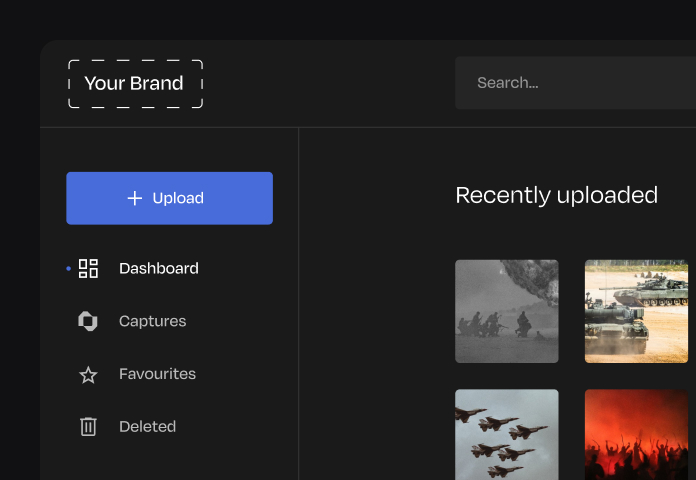The image size is (696, 480).
Task: Open the fighter jets formation thumbnail
Action: click(507, 435)
